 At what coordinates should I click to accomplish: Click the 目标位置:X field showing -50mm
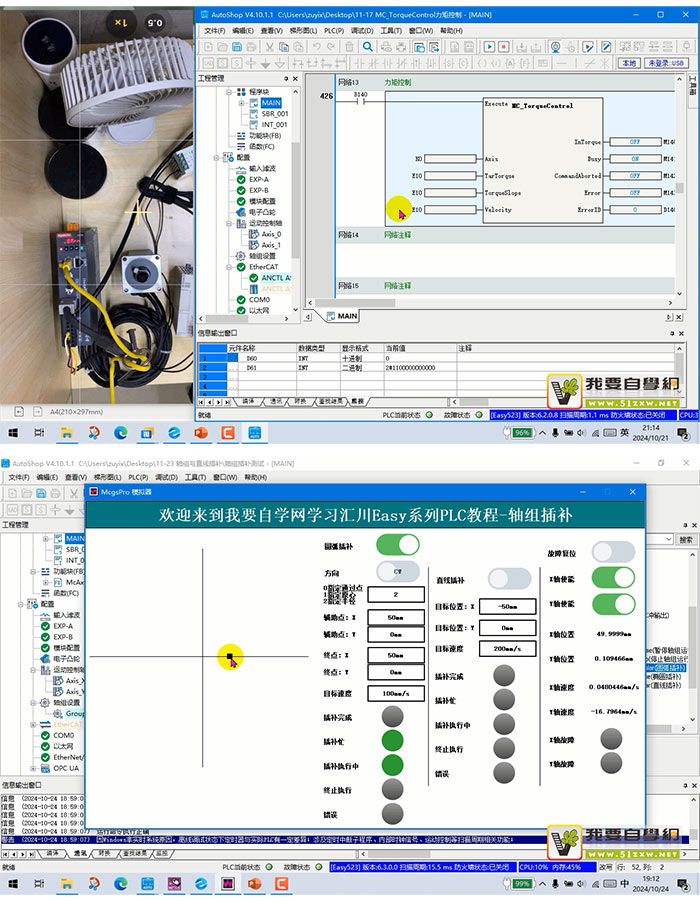tap(507, 606)
